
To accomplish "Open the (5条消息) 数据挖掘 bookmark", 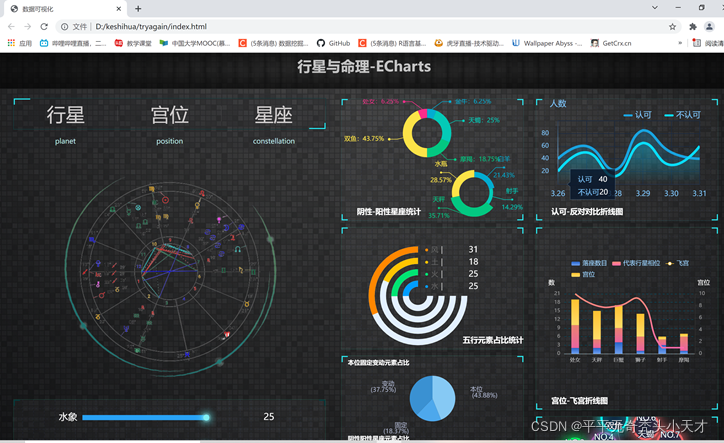I will 273,43.
